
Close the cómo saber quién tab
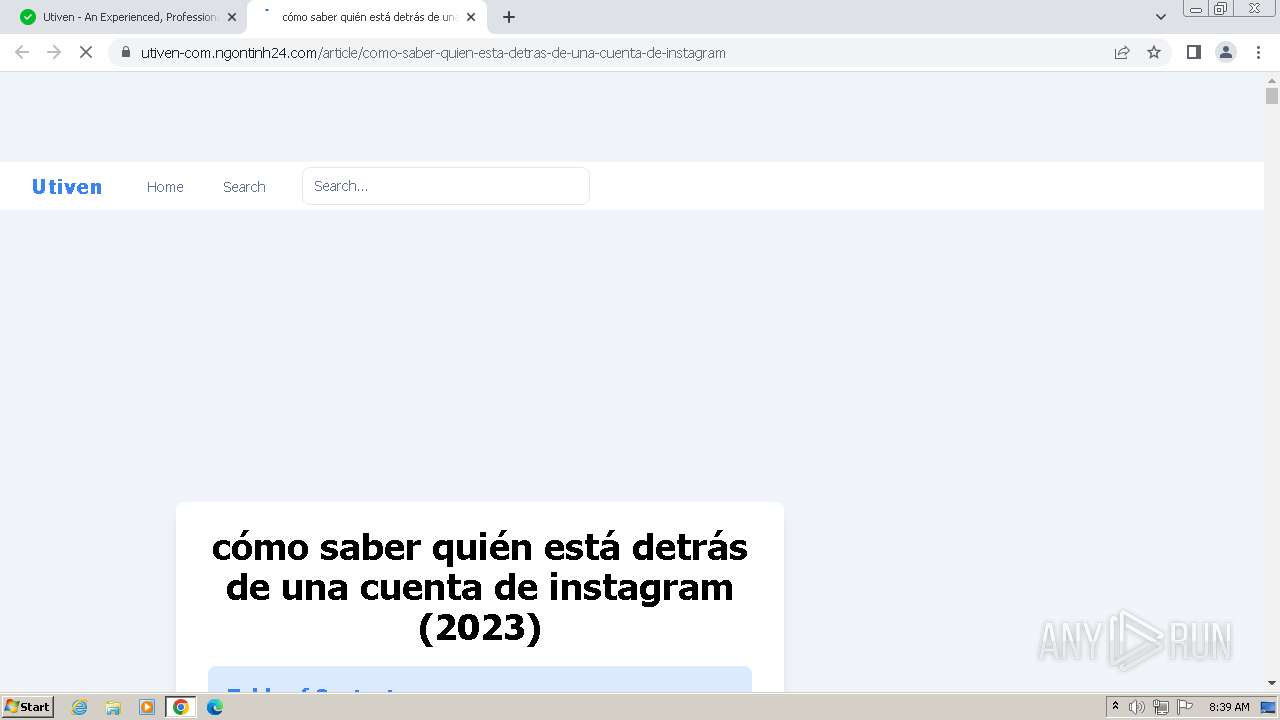pyautogui.click(x=471, y=17)
